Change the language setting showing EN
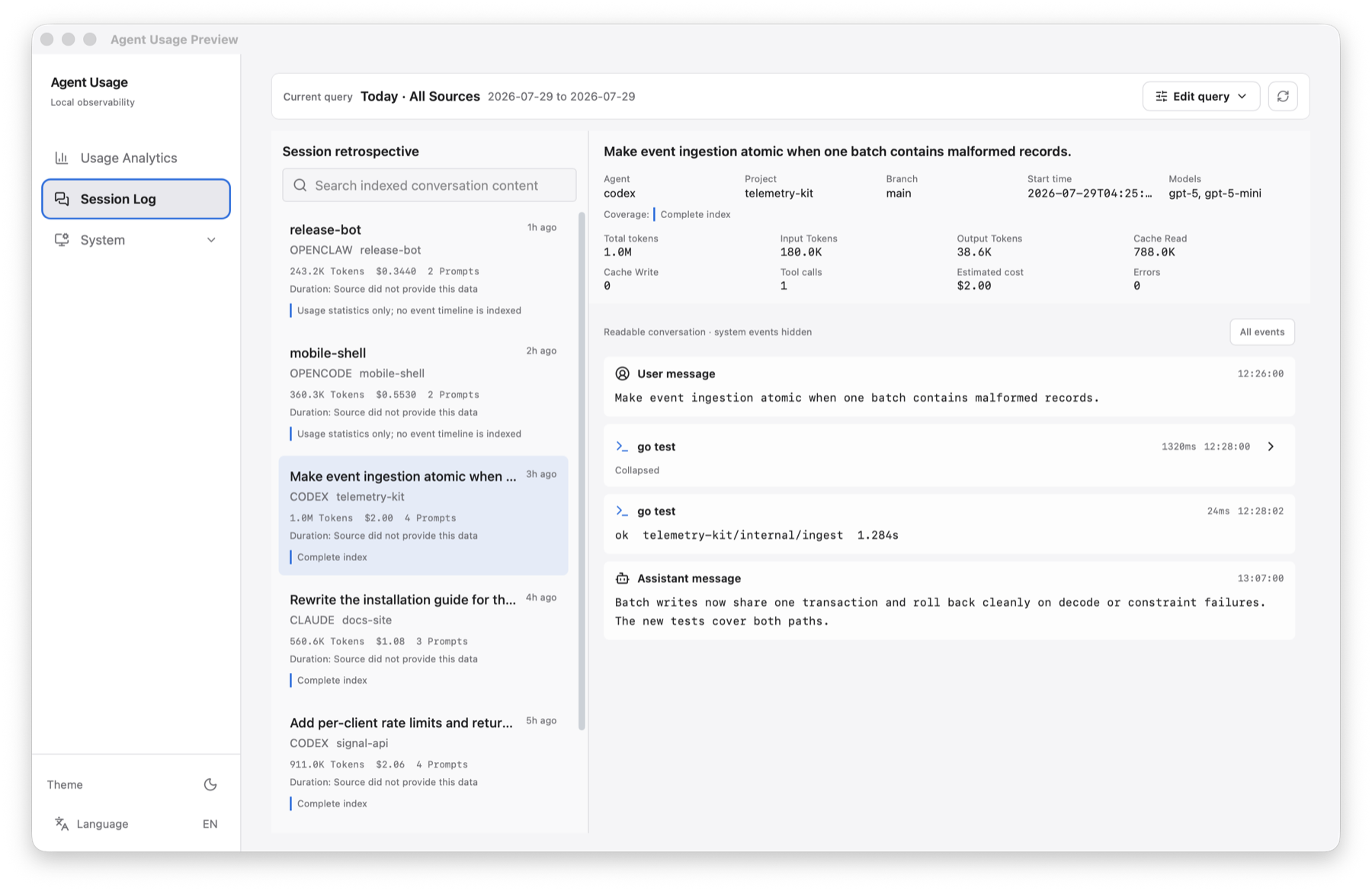The width and height of the screenshot is (1372, 891). (210, 824)
